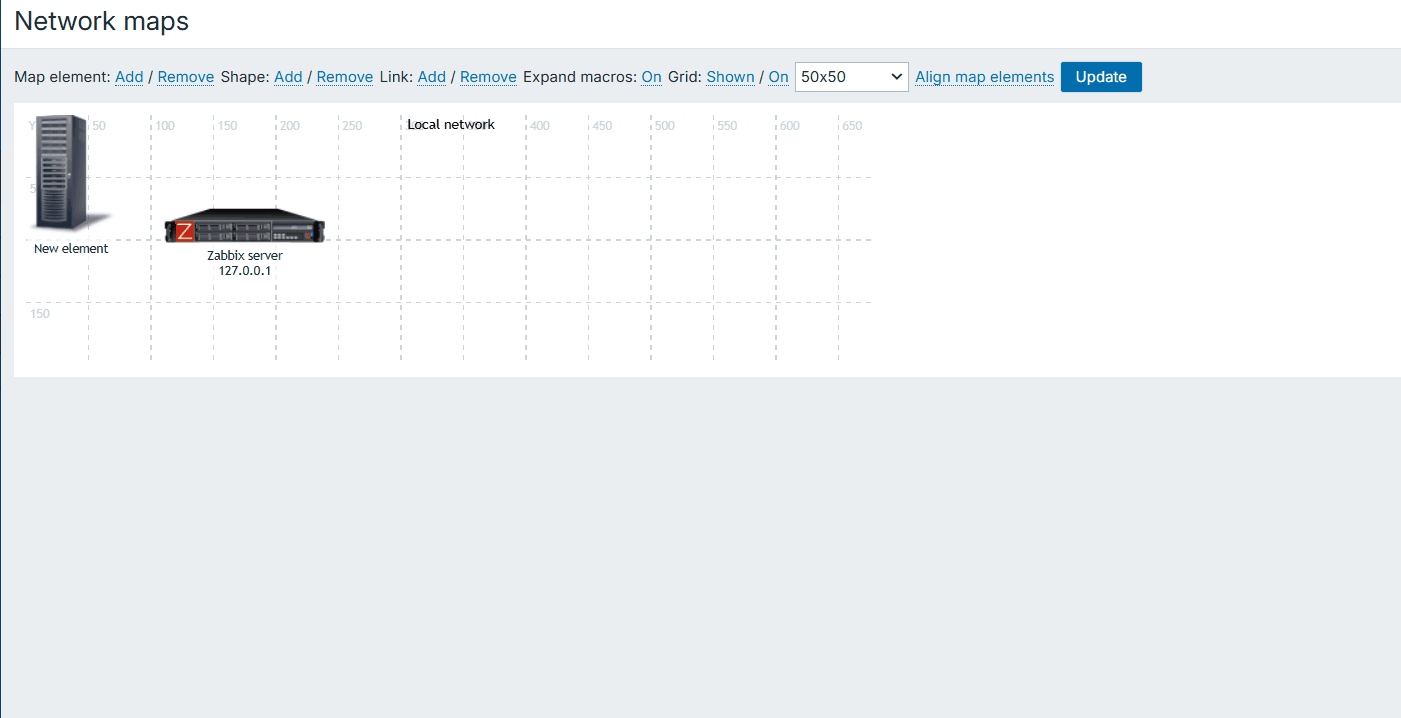Viewport: 1401px width, 718px height.
Task: Add a new shape to map
Action: [288, 77]
